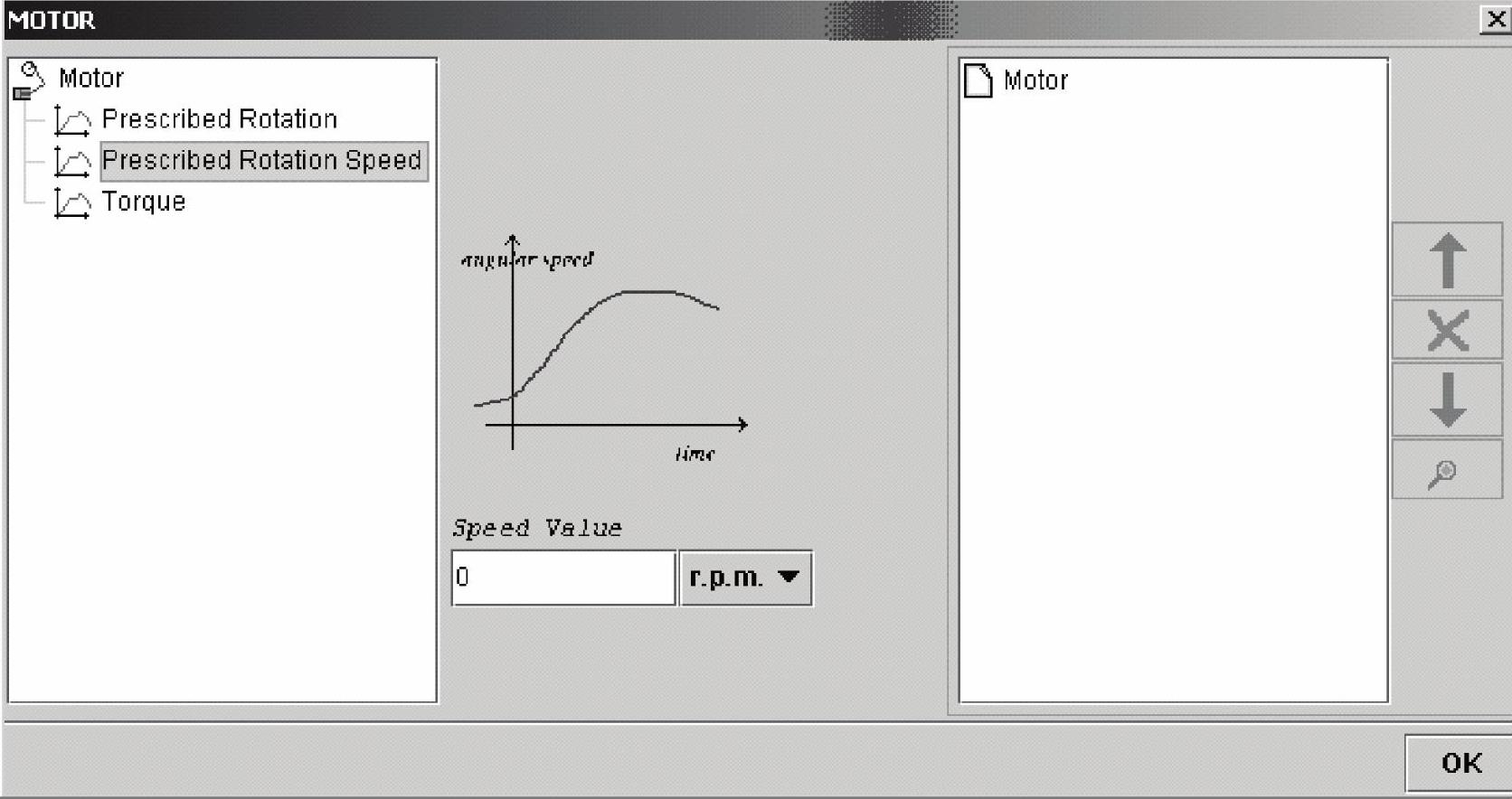Click the Torque graph icon
The height and width of the screenshot is (799, 1512).
tap(71, 202)
